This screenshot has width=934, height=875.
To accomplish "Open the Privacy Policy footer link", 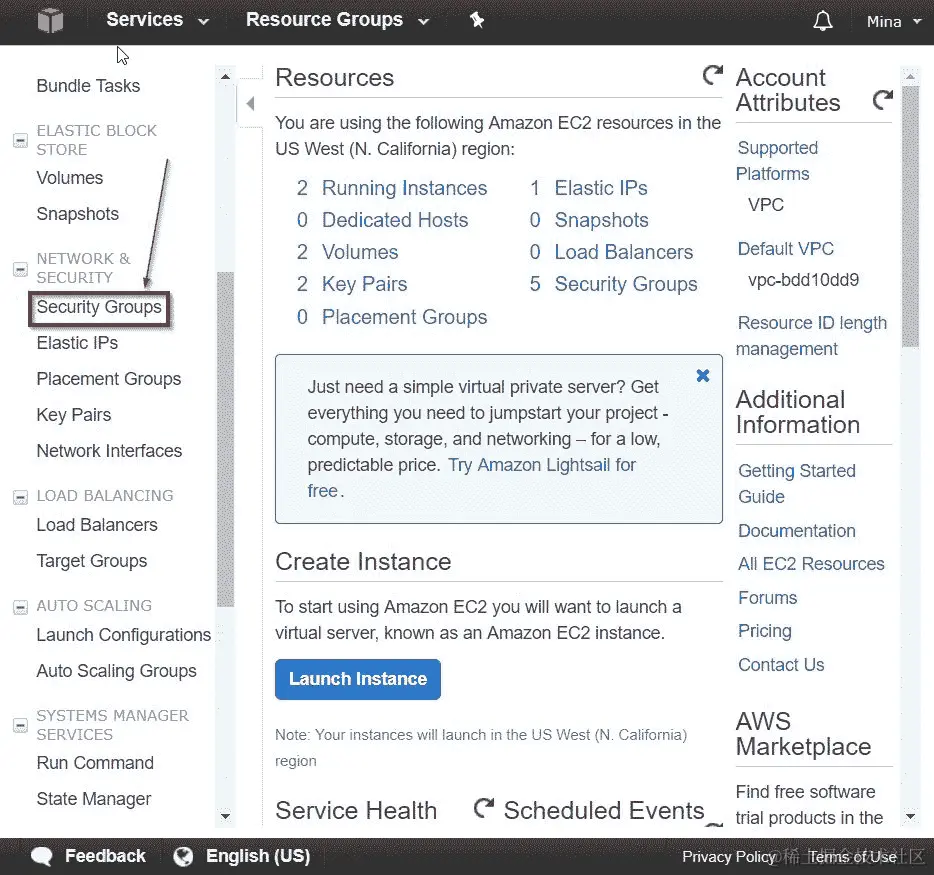I will click(x=728, y=857).
